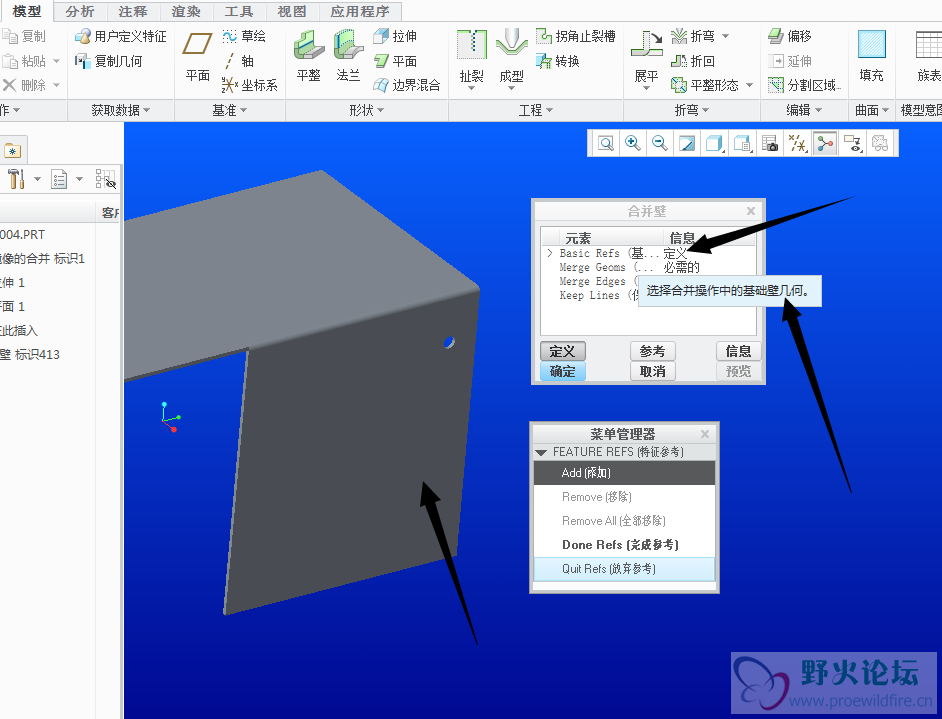The width and height of the screenshot is (942, 719).
Task: Choose Quit Refs (放弃参考)
Action: (624, 569)
